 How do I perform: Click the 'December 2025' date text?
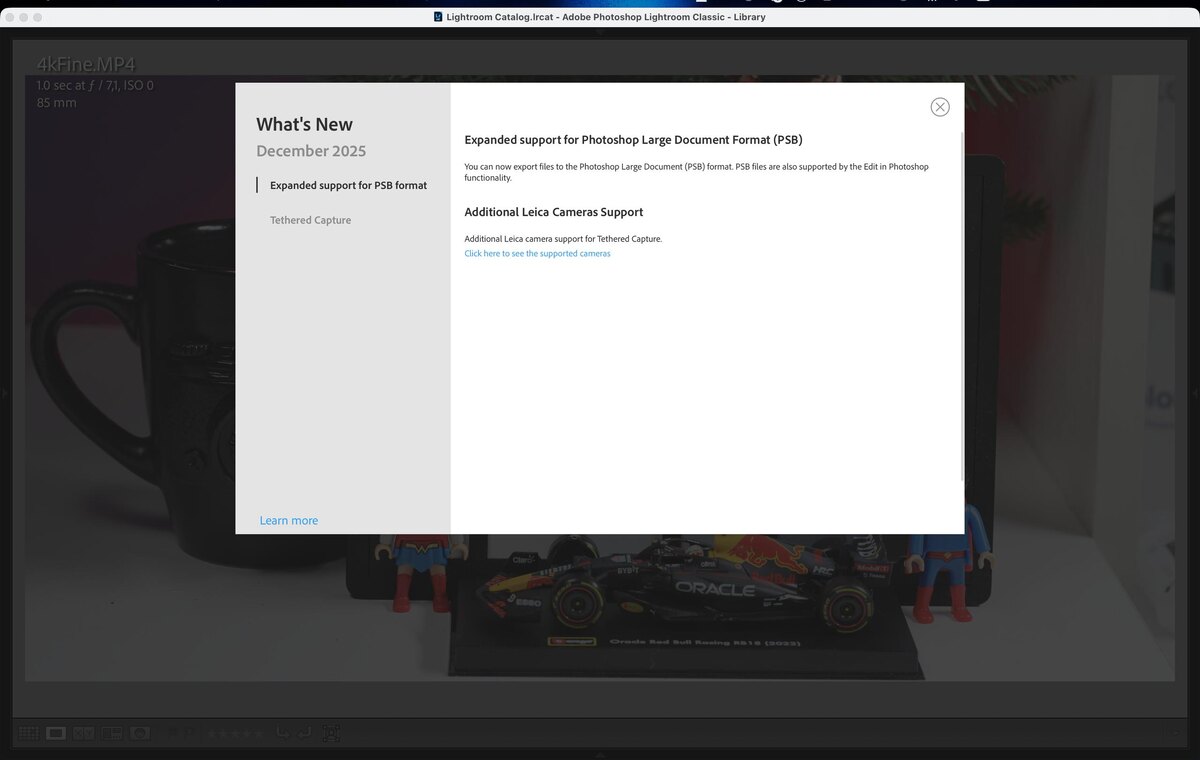[x=311, y=151]
